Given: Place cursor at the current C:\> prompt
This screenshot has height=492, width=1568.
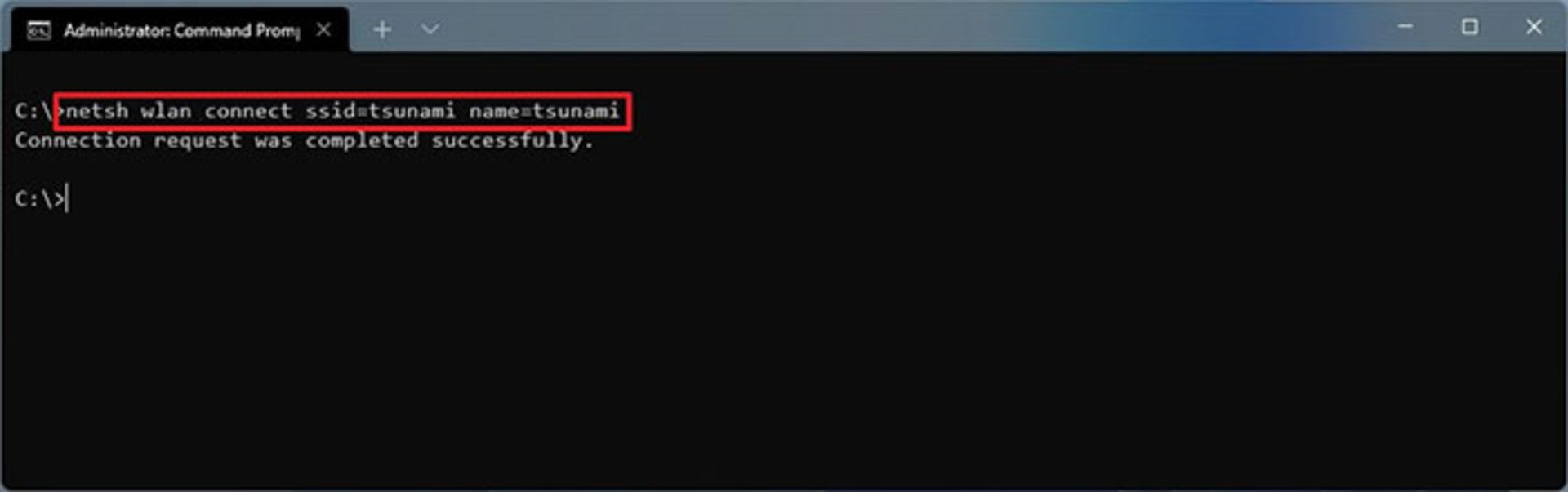Looking at the screenshot, I should click(68, 198).
